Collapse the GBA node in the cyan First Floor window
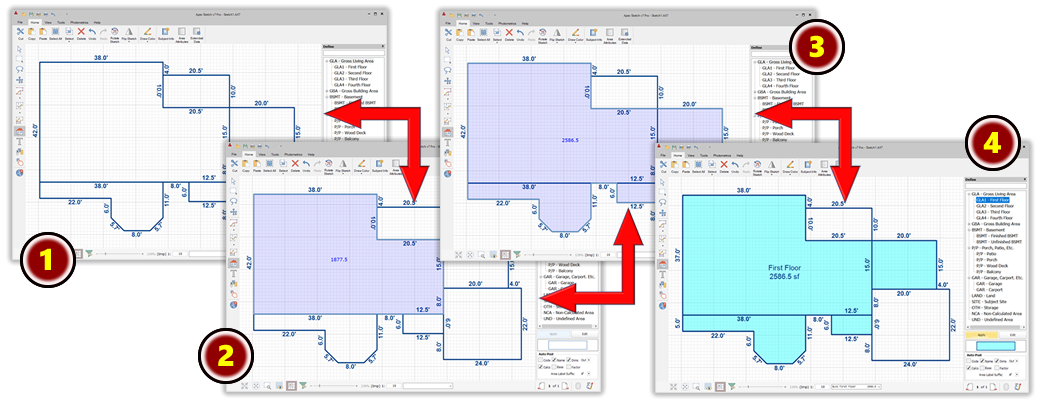The height and width of the screenshot is (400, 1040). tap(969, 224)
